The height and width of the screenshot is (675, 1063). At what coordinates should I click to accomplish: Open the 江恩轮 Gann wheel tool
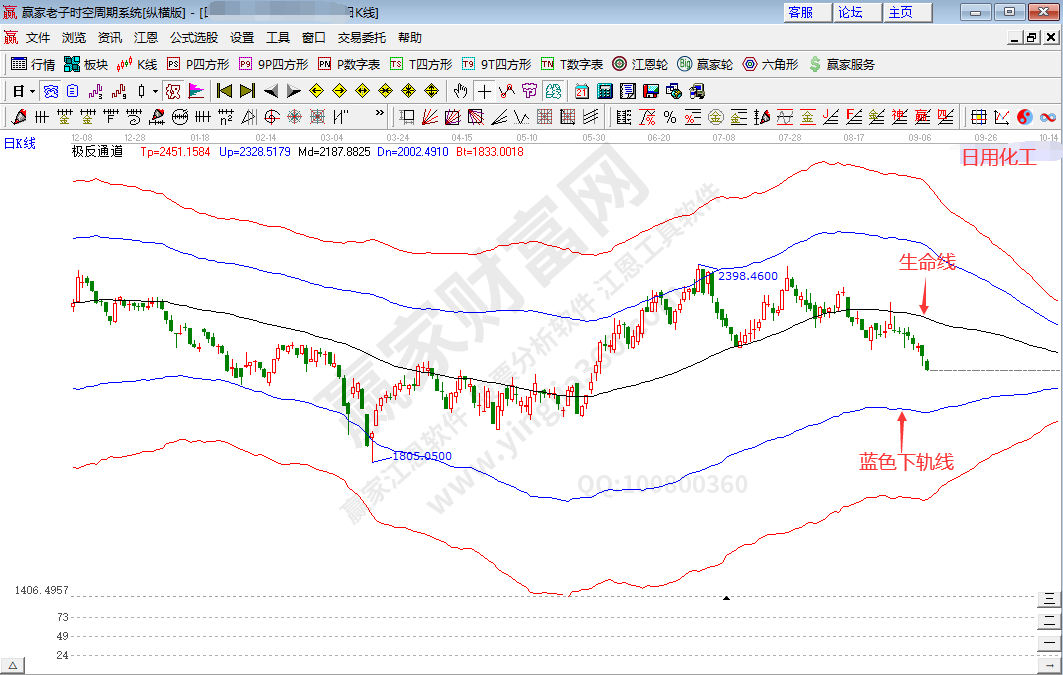pyautogui.click(x=640, y=64)
